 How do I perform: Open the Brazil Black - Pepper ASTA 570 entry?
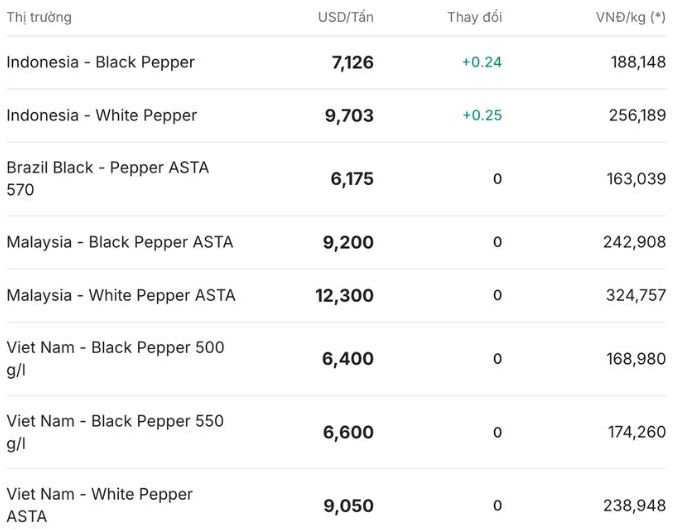coord(107,178)
